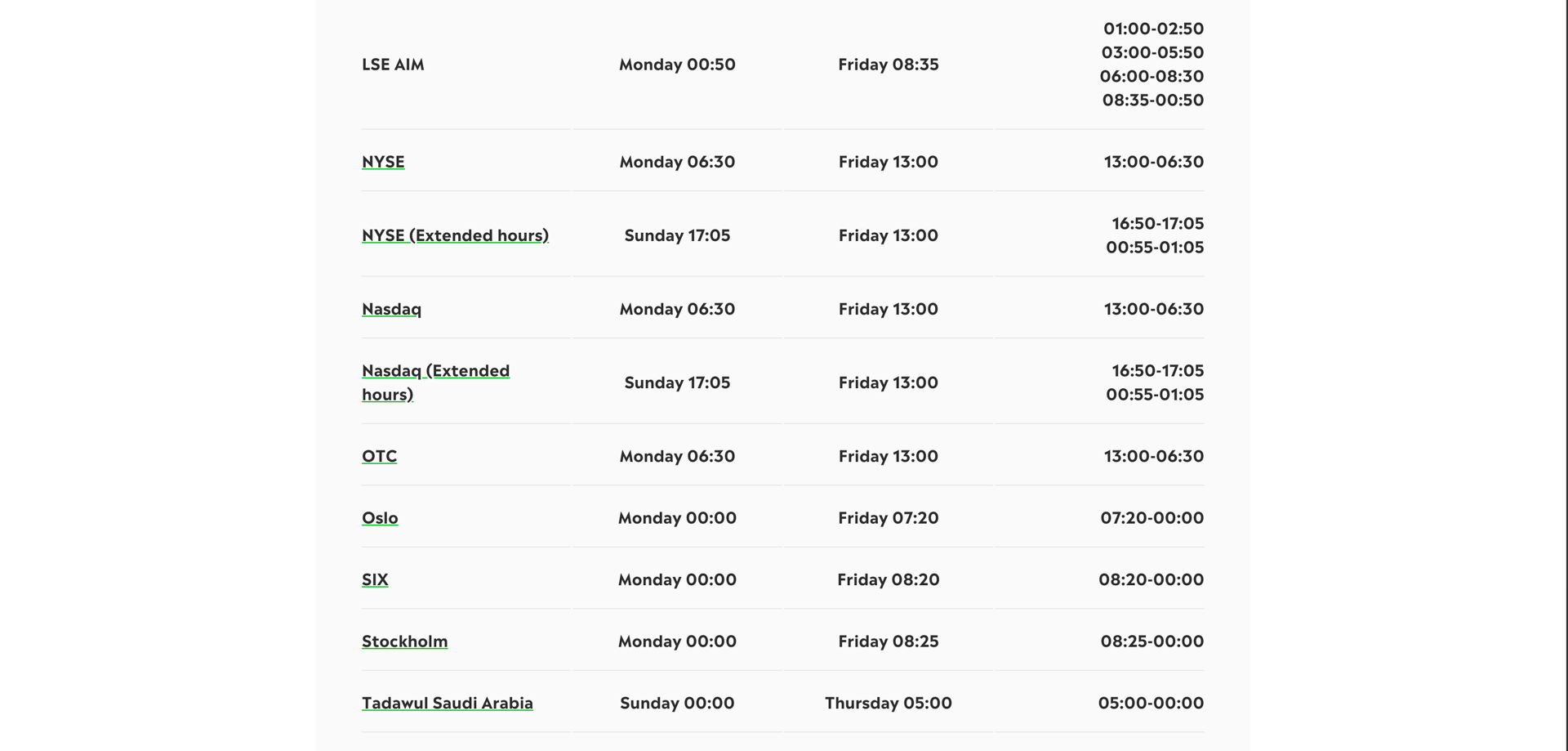Select the Monday 00:50 opening time cell

click(677, 65)
